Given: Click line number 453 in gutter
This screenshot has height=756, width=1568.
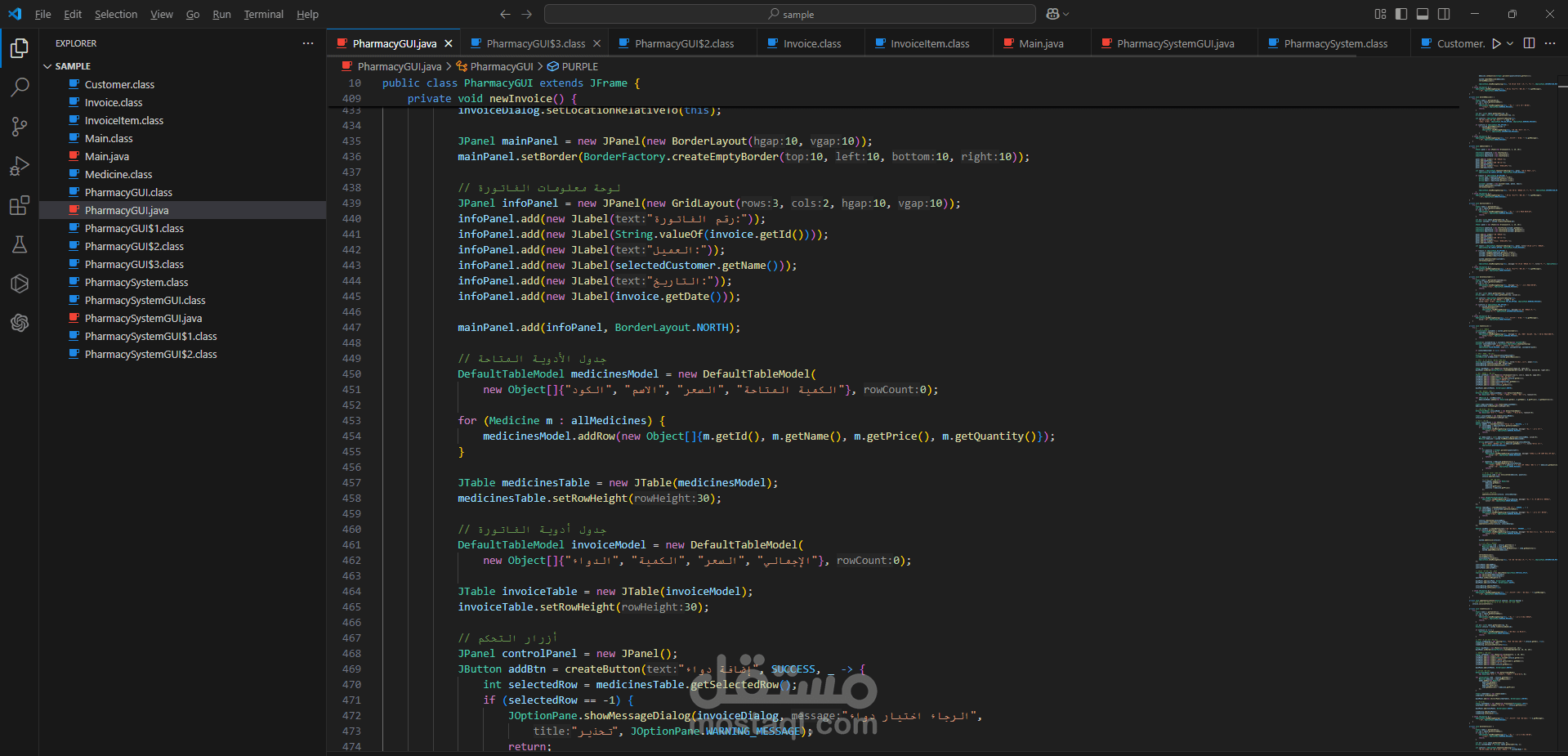Looking at the screenshot, I should [351, 421].
